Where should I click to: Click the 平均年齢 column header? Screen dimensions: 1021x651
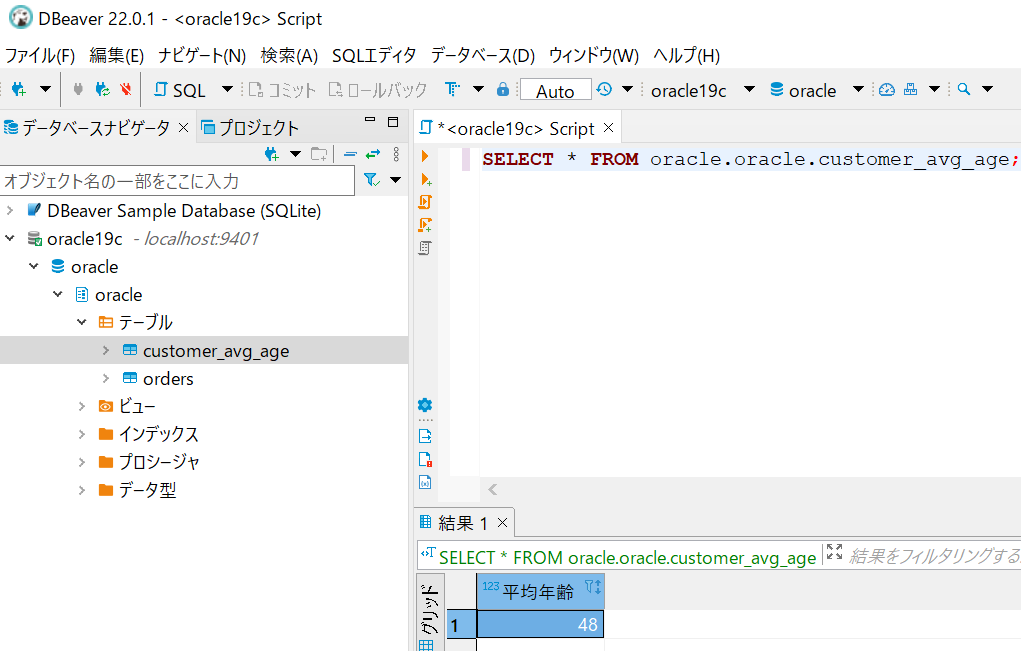540,591
